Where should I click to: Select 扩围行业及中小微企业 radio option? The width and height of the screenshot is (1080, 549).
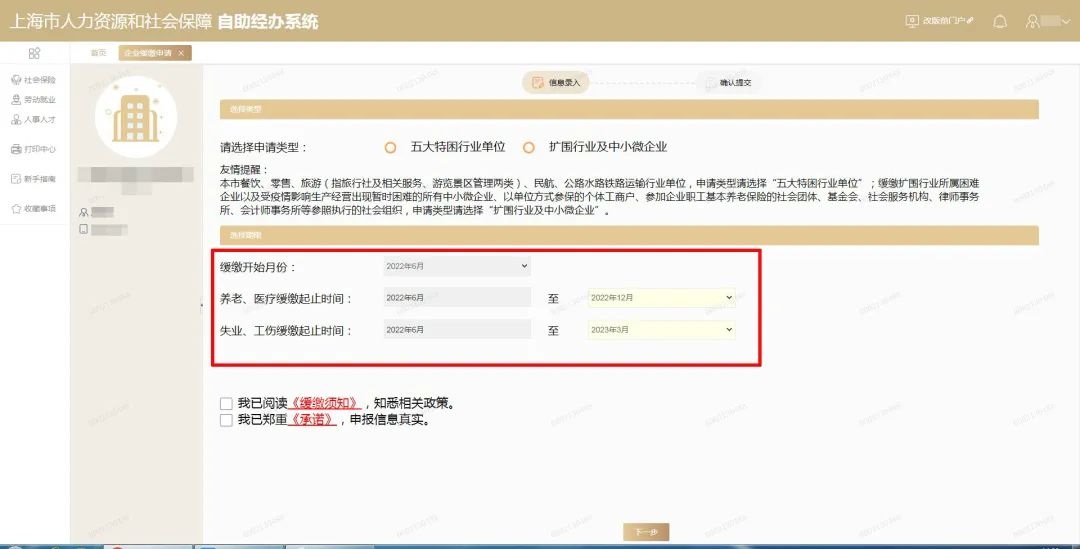(x=529, y=147)
